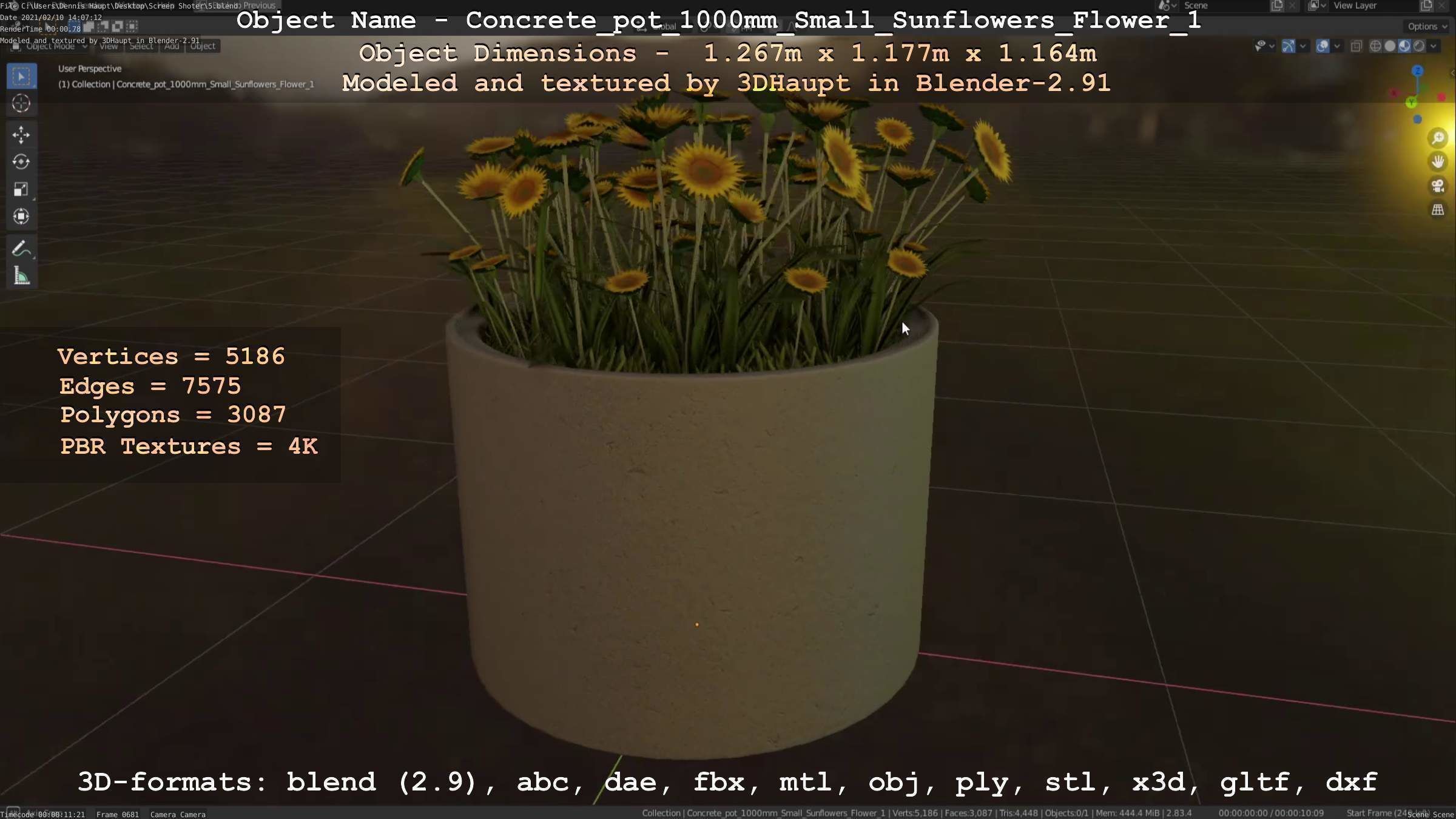The image size is (1456, 819).
Task: Switch perspective/orthographic with grid icon
Action: (1437, 210)
